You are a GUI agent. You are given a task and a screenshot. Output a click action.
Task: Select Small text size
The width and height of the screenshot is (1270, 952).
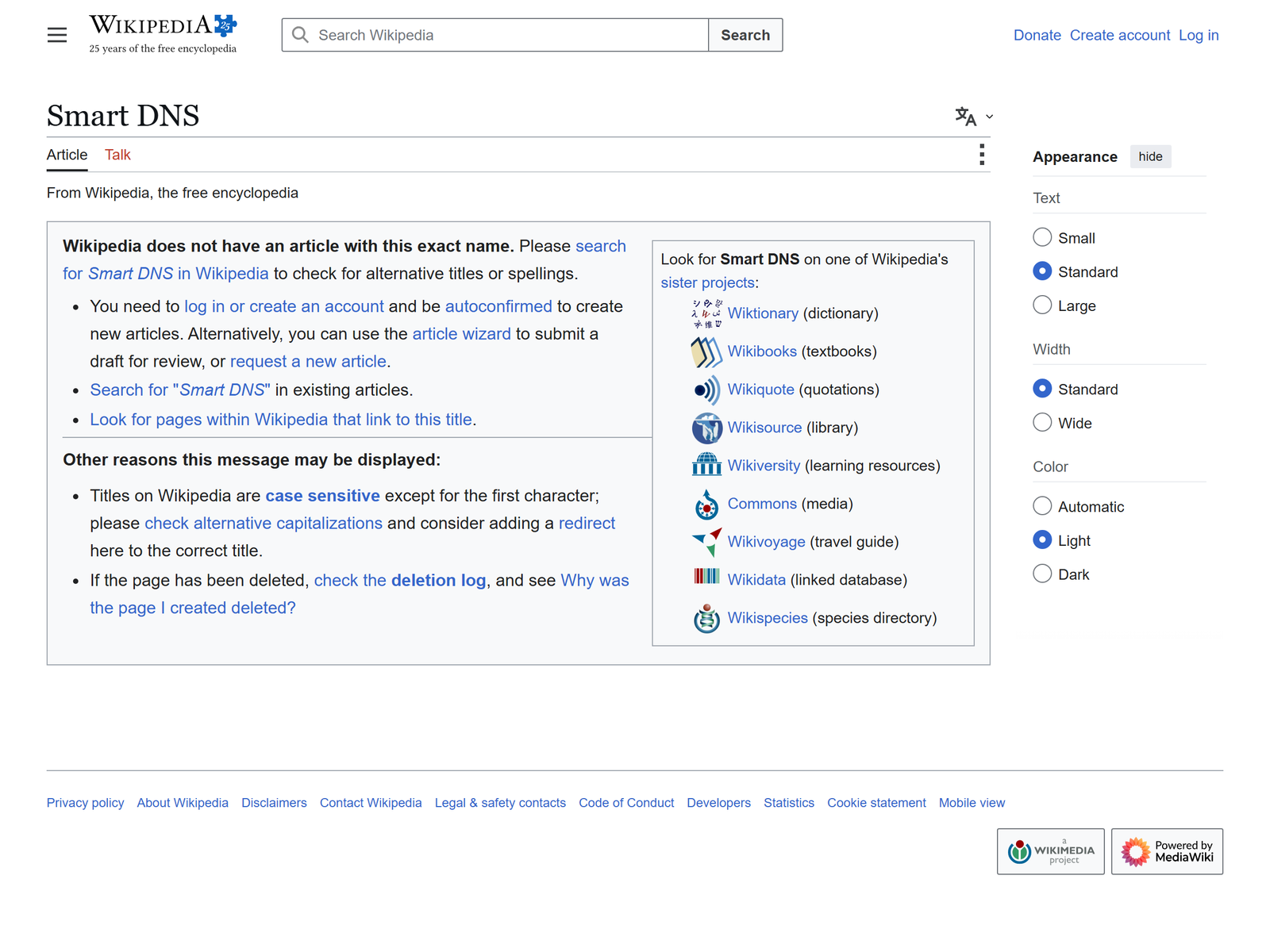[1042, 237]
